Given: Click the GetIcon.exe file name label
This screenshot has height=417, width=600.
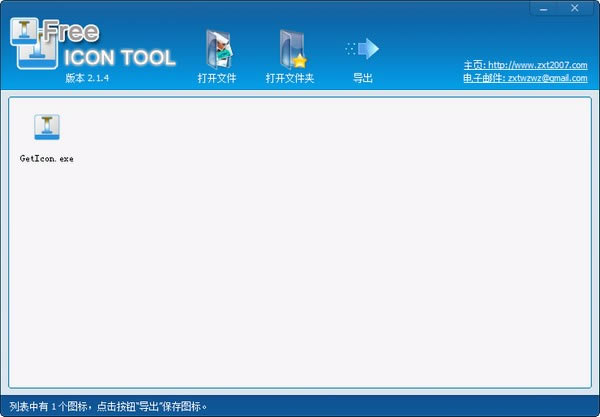Looking at the screenshot, I should pyautogui.click(x=47, y=159).
